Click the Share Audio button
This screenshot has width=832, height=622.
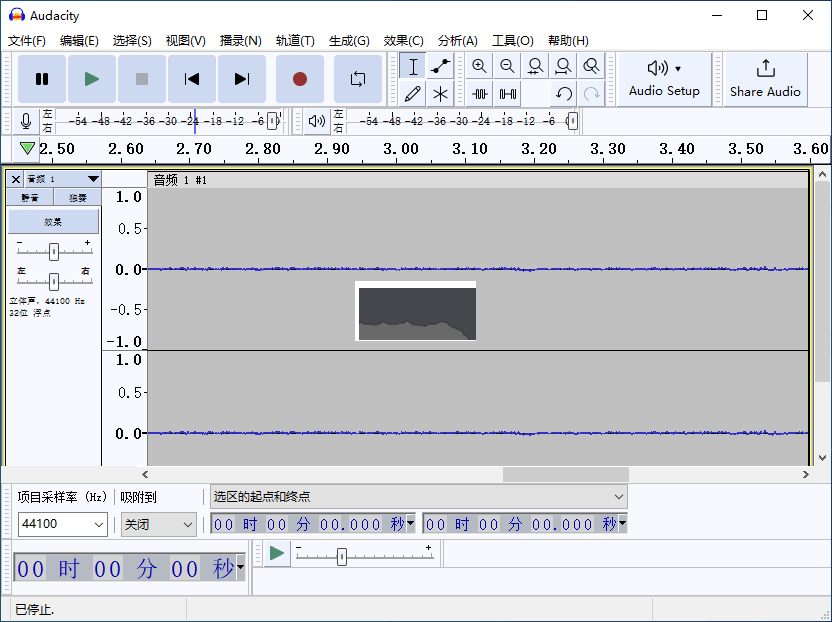click(x=764, y=79)
